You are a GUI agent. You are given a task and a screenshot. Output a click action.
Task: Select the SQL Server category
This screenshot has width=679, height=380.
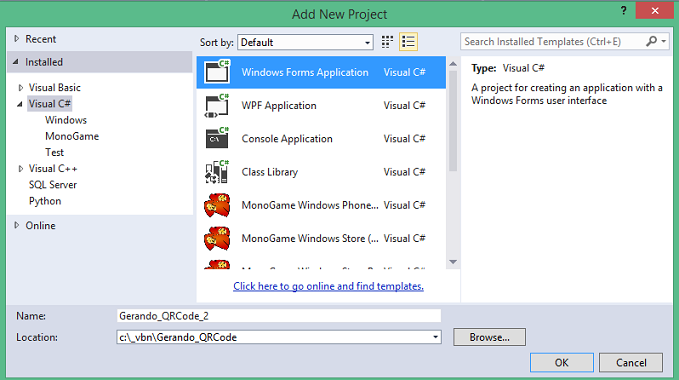point(53,185)
